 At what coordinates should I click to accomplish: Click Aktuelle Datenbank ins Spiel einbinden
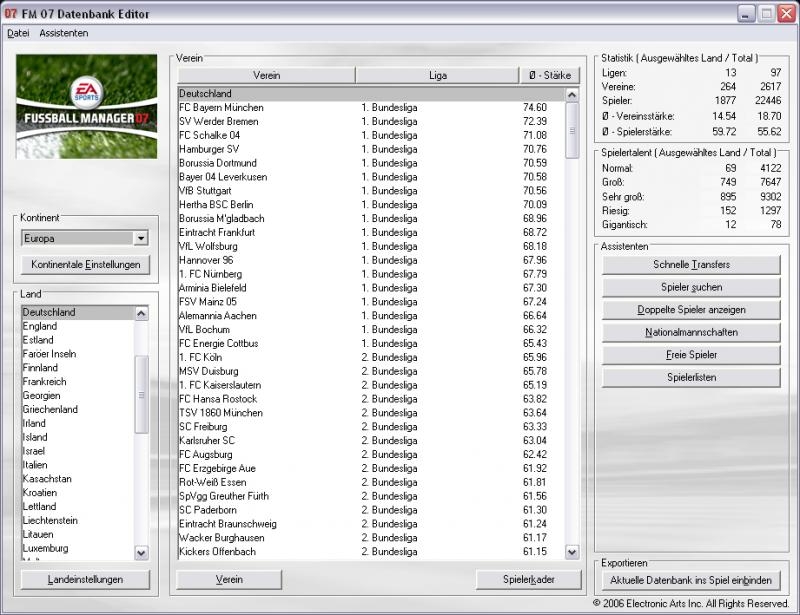coord(691,580)
